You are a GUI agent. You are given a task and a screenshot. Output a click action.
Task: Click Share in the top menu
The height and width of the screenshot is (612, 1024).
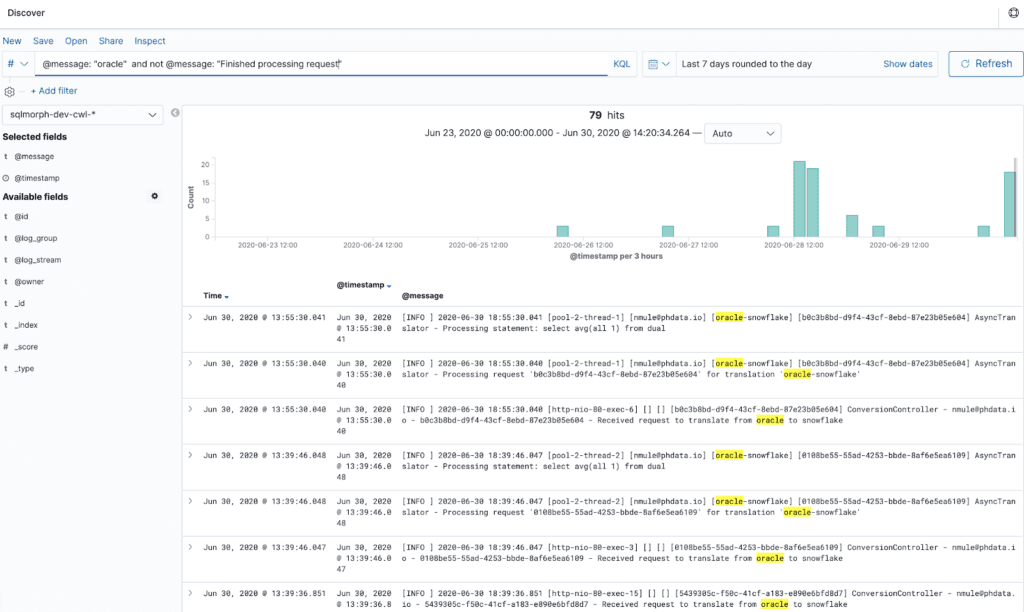coord(111,40)
